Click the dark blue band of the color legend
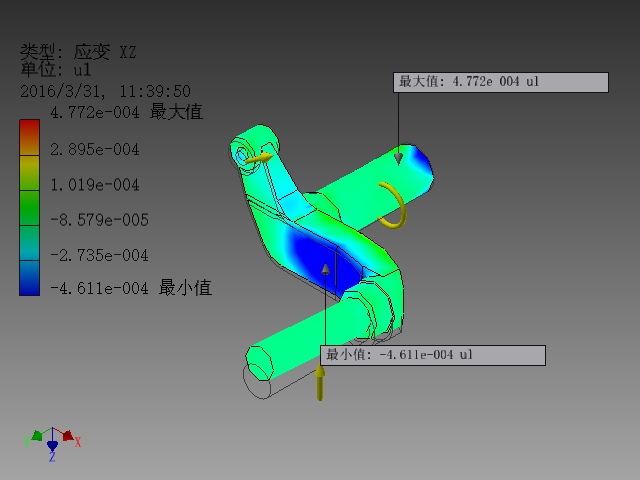Viewport: 640px width, 480px height. [x=29, y=278]
